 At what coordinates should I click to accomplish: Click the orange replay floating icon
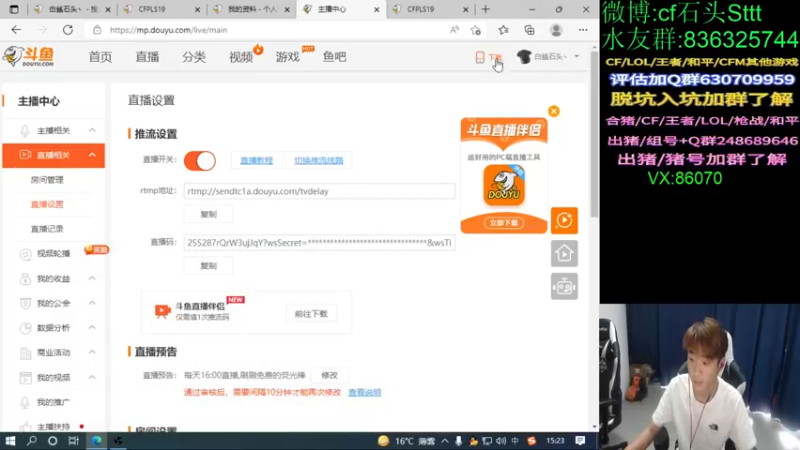(x=564, y=220)
